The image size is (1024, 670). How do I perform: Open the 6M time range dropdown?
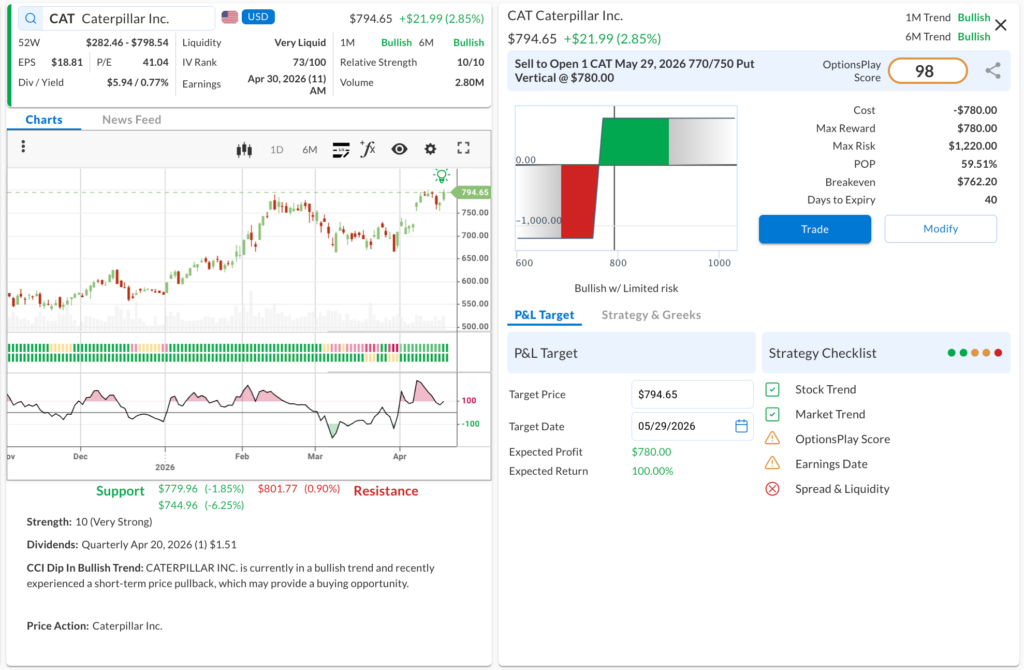tap(310, 150)
